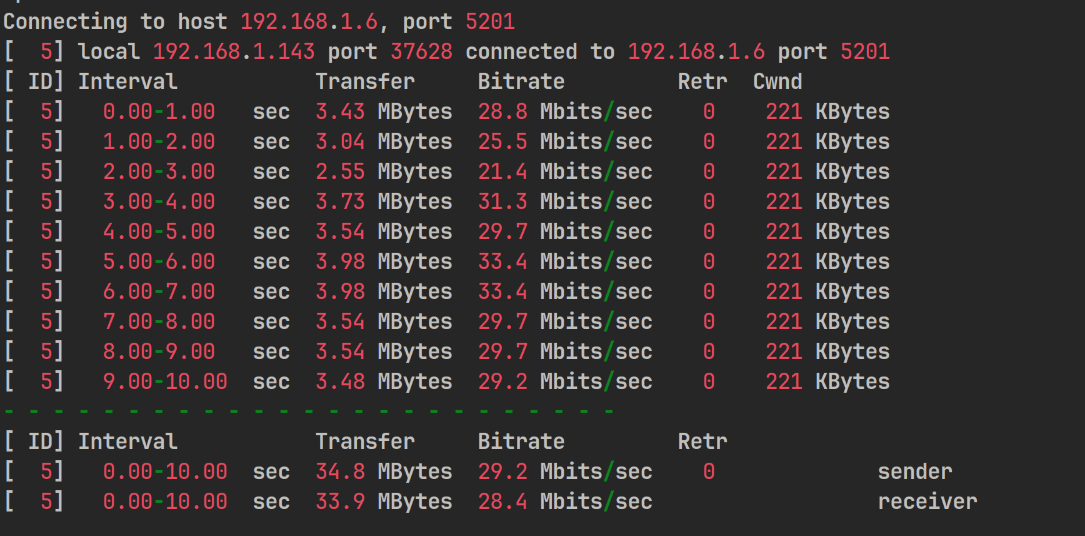Click the words 'connected to'
Screen dimensions: 1085x536
(540, 52)
